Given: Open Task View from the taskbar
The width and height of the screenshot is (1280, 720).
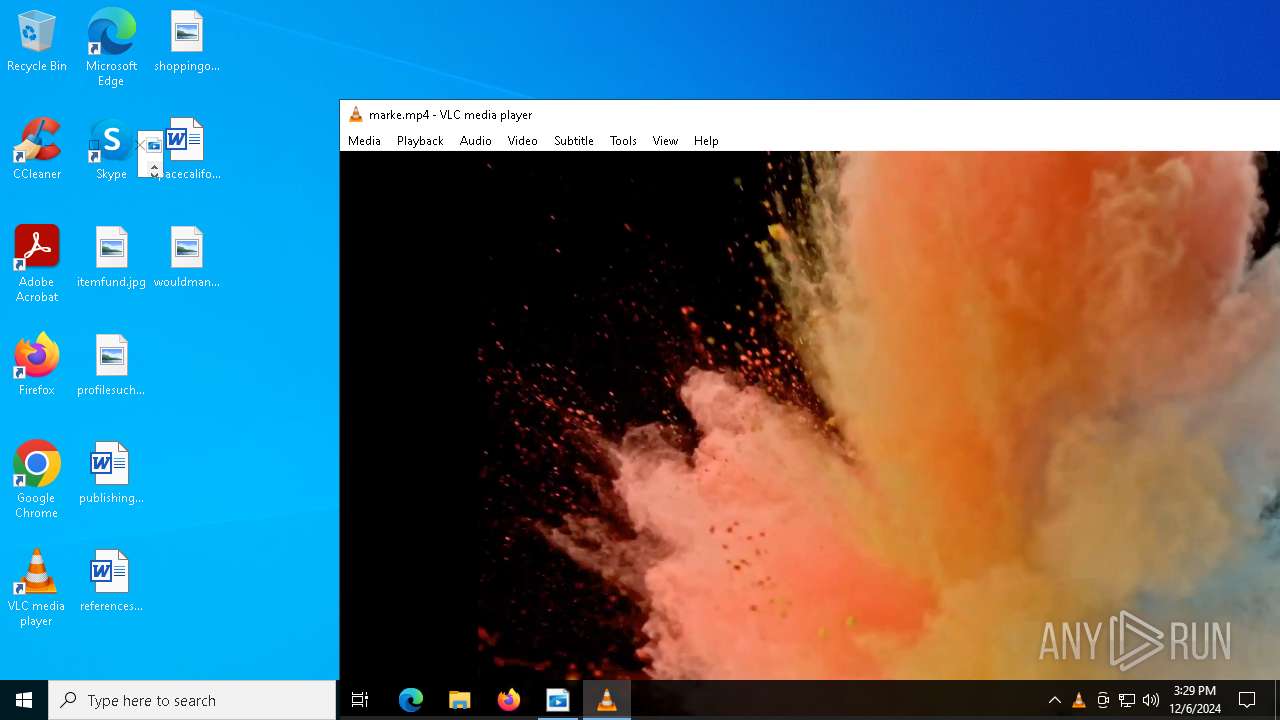Looking at the screenshot, I should point(360,700).
